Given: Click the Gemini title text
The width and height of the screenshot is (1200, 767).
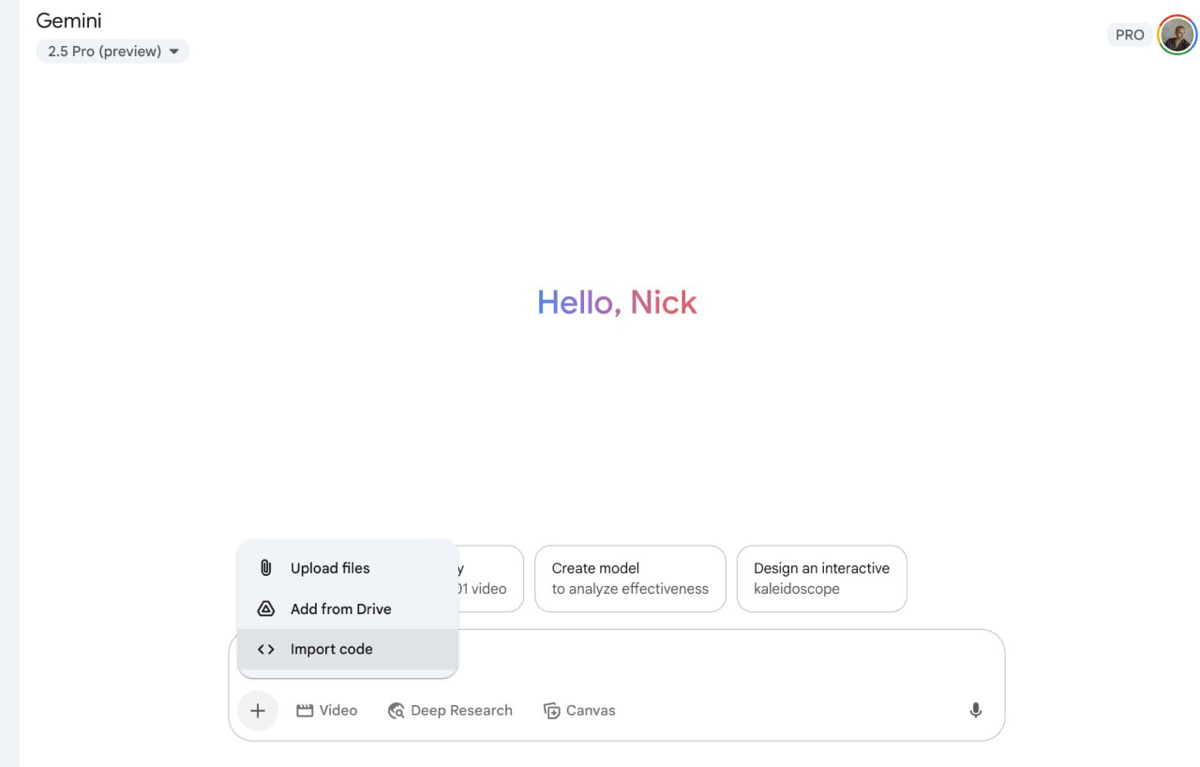Looking at the screenshot, I should 69,20.
